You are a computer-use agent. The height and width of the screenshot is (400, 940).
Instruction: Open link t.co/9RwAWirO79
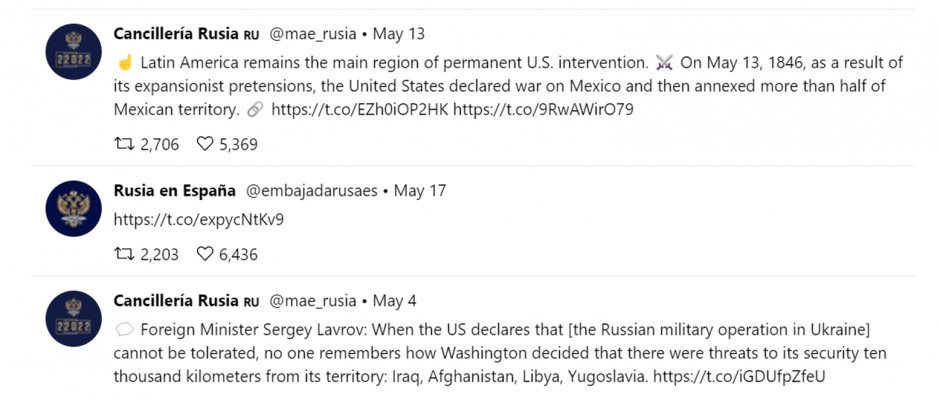pyautogui.click(x=543, y=110)
